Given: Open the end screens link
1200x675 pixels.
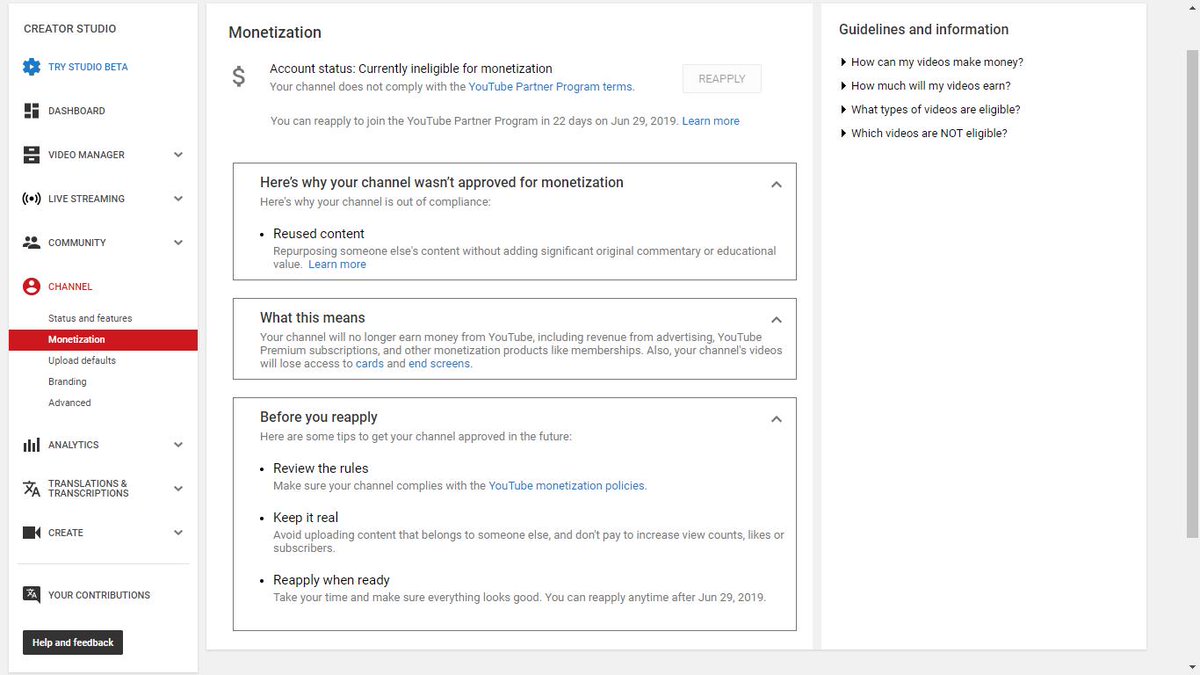Looking at the screenshot, I should (439, 364).
